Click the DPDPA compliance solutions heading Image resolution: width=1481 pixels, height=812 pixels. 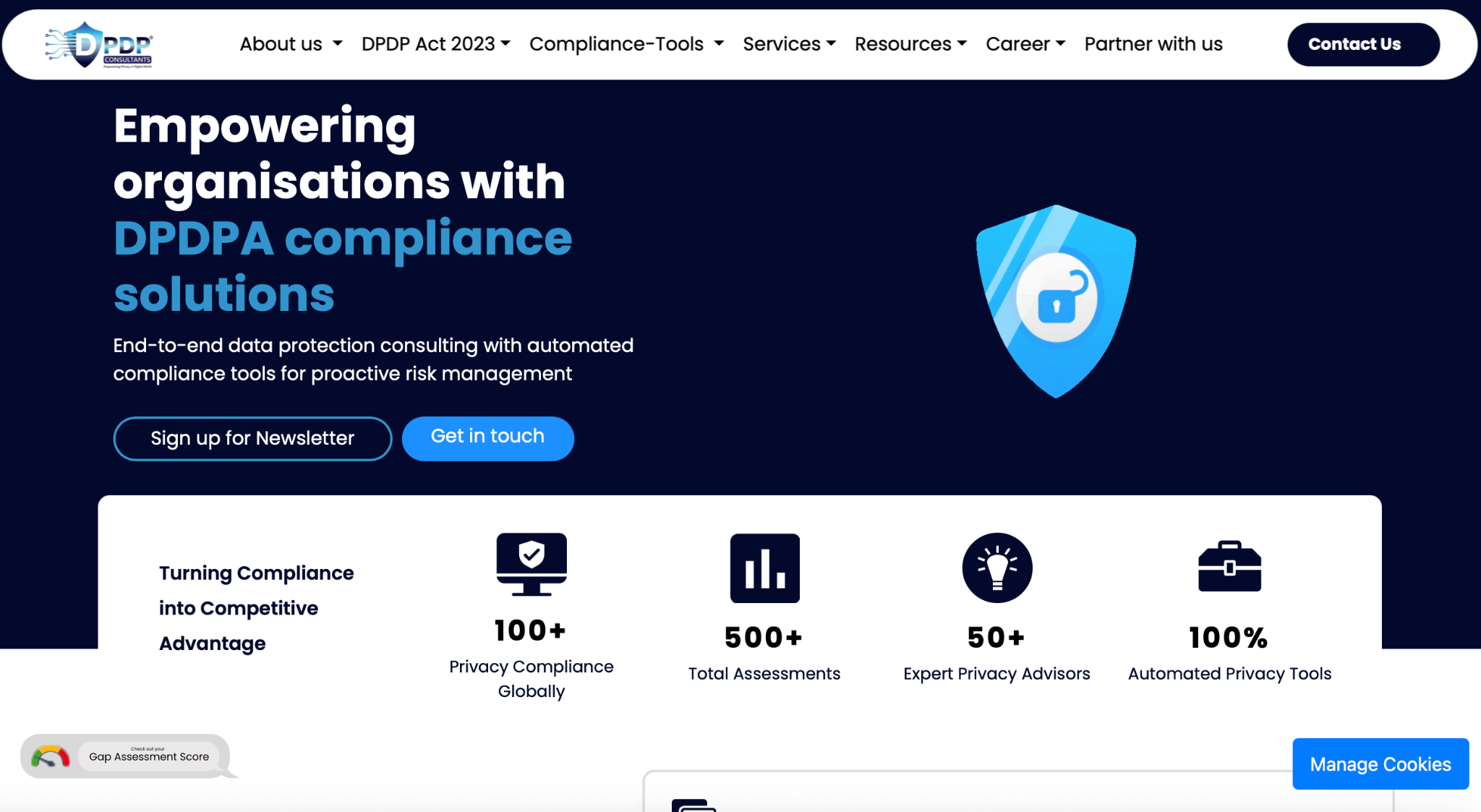[x=343, y=266]
